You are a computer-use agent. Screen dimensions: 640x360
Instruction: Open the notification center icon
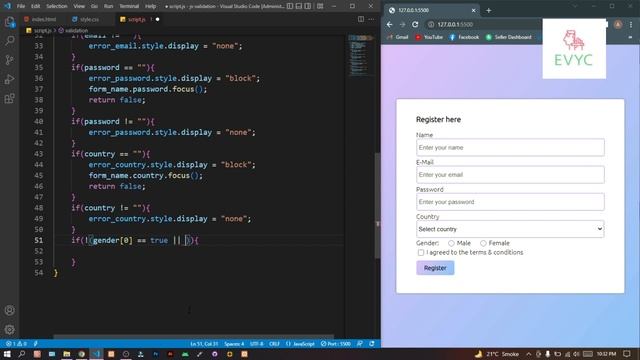627,354
